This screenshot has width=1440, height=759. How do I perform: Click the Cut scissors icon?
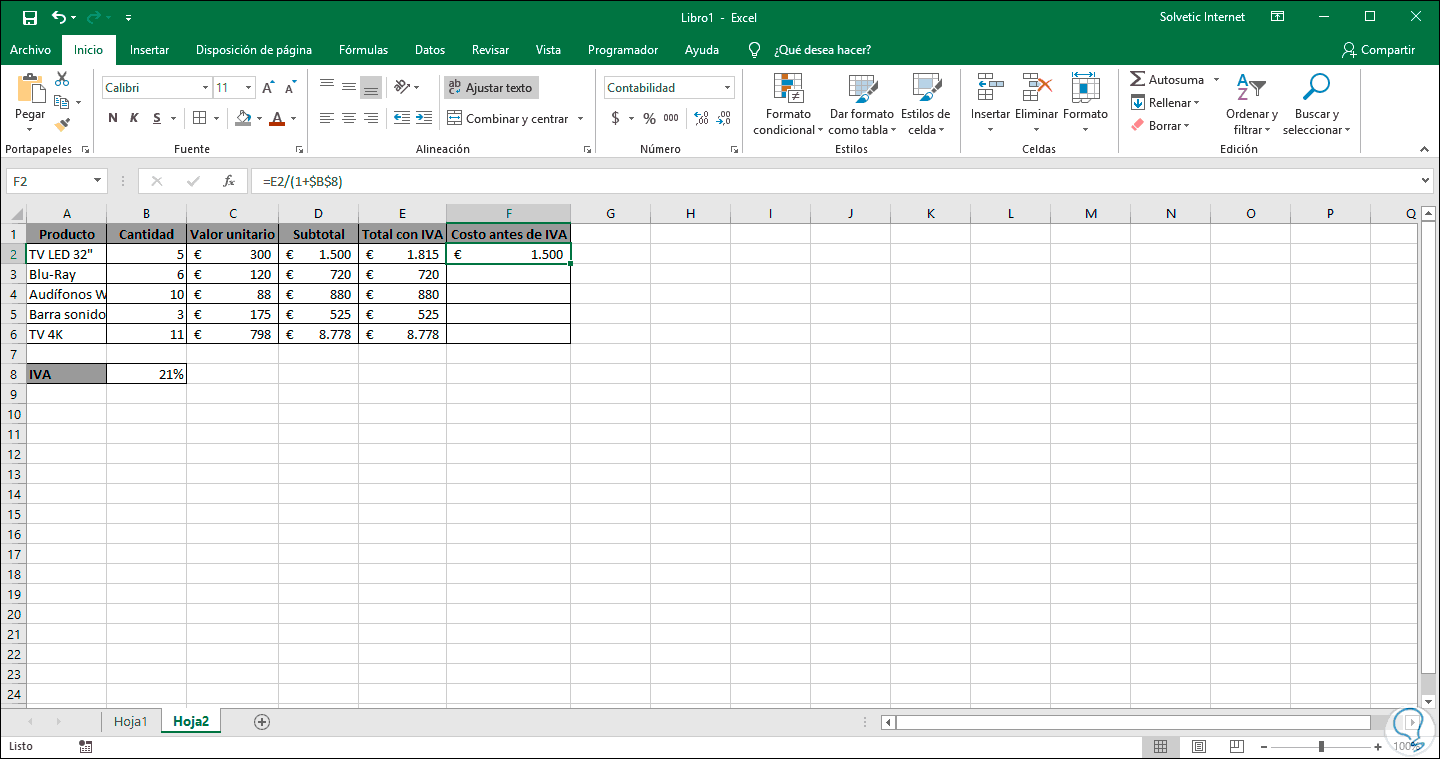pos(62,79)
